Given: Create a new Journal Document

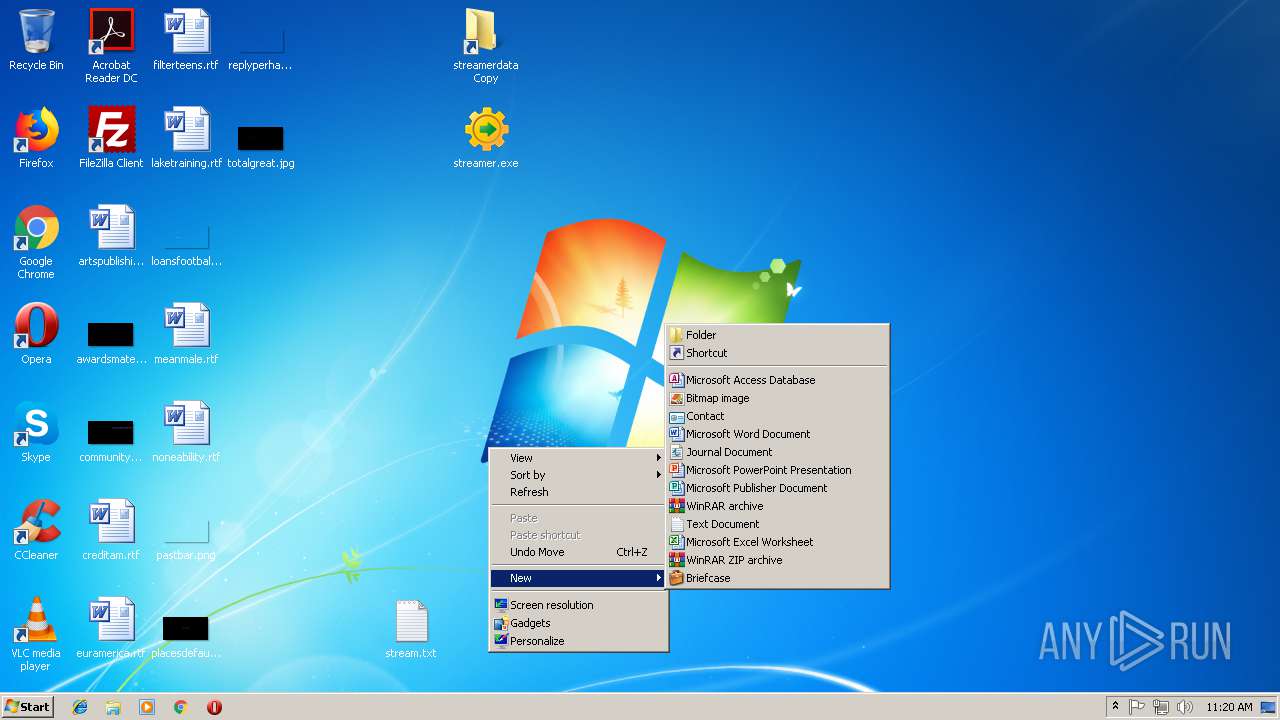Looking at the screenshot, I should tap(777, 452).
